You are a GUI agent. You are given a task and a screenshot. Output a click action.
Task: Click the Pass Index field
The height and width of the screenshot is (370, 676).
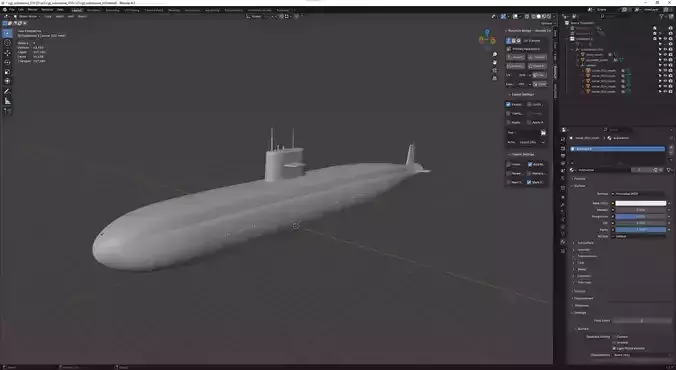click(641, 321)
